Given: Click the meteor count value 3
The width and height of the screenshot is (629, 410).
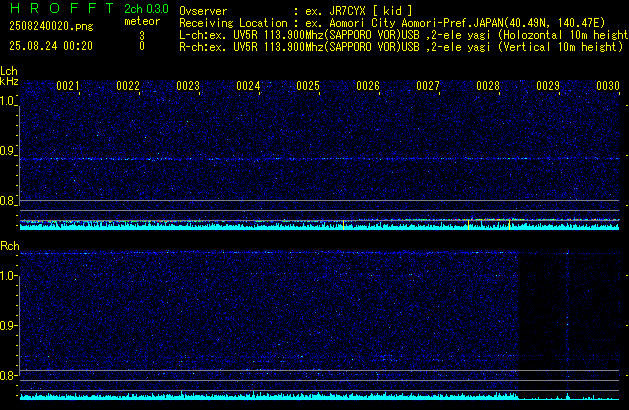Looking at the screenshot, I should point(142,36).
